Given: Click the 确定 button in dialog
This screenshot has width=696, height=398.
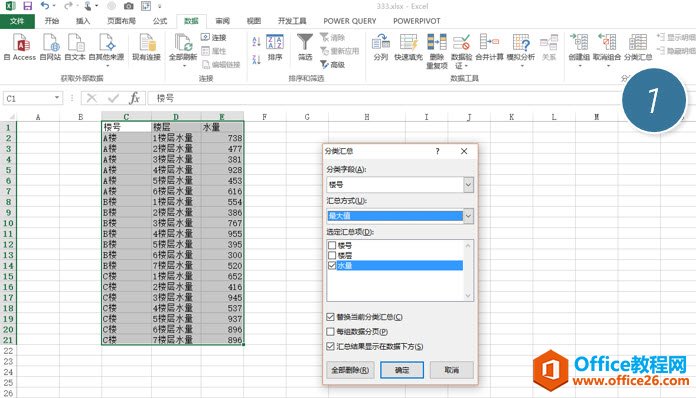Looking at the screenshot, I should [x=402, y=370].
